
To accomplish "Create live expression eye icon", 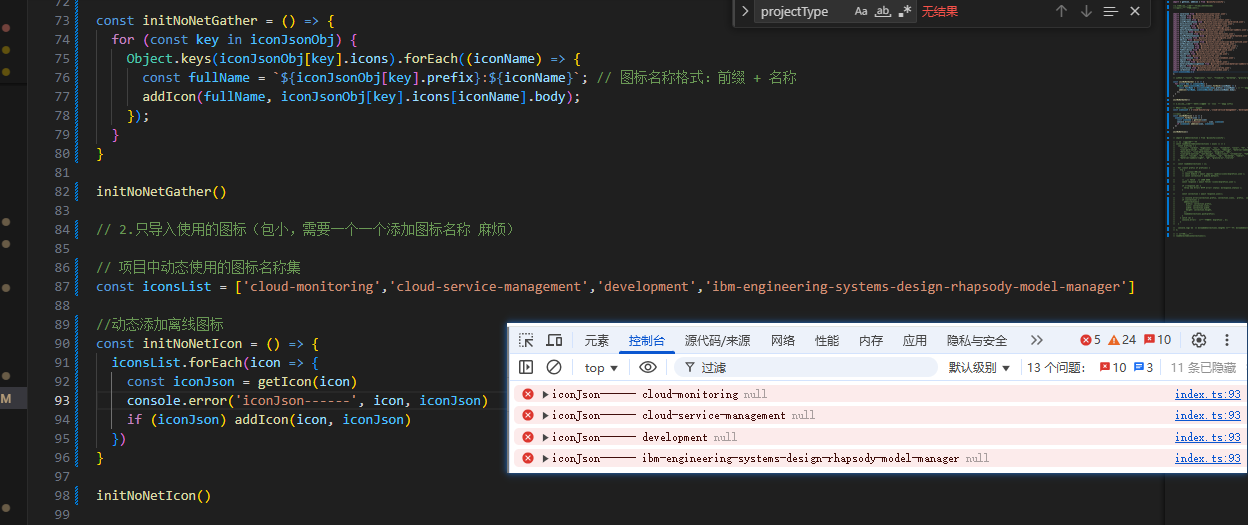I will [x=648, y=367].
